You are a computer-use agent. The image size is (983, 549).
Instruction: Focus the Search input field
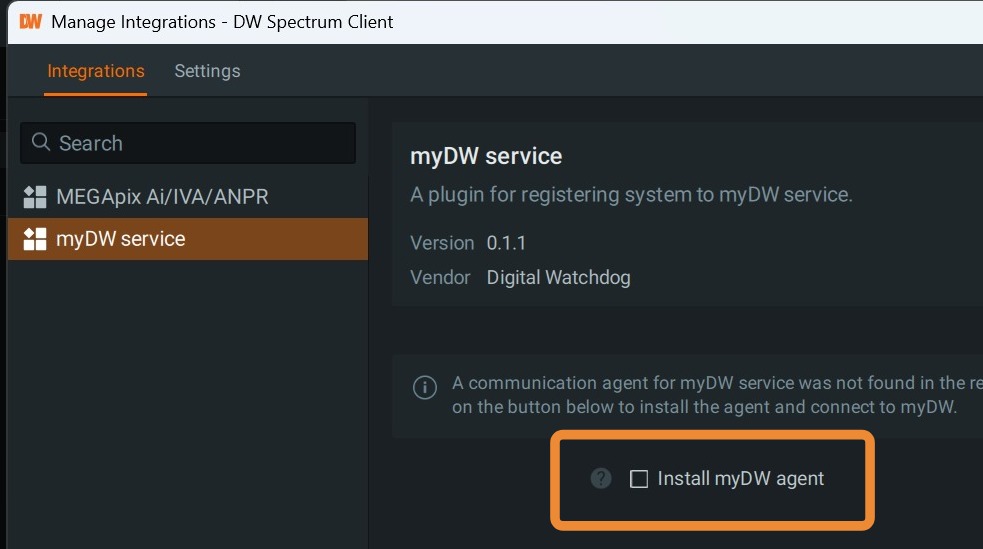tap(188, 143)
